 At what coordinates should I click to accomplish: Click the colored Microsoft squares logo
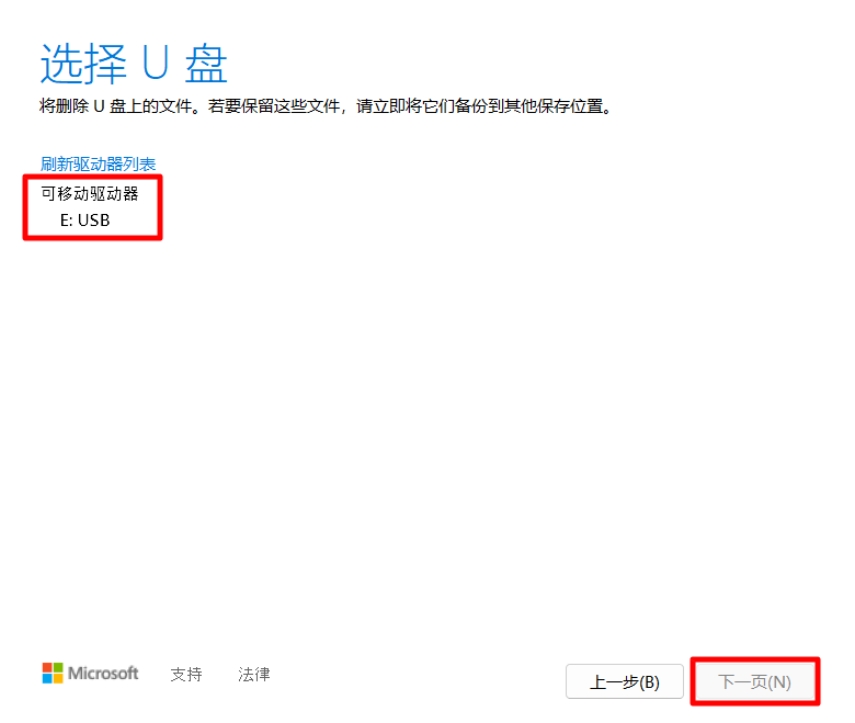tap(52, 674)
